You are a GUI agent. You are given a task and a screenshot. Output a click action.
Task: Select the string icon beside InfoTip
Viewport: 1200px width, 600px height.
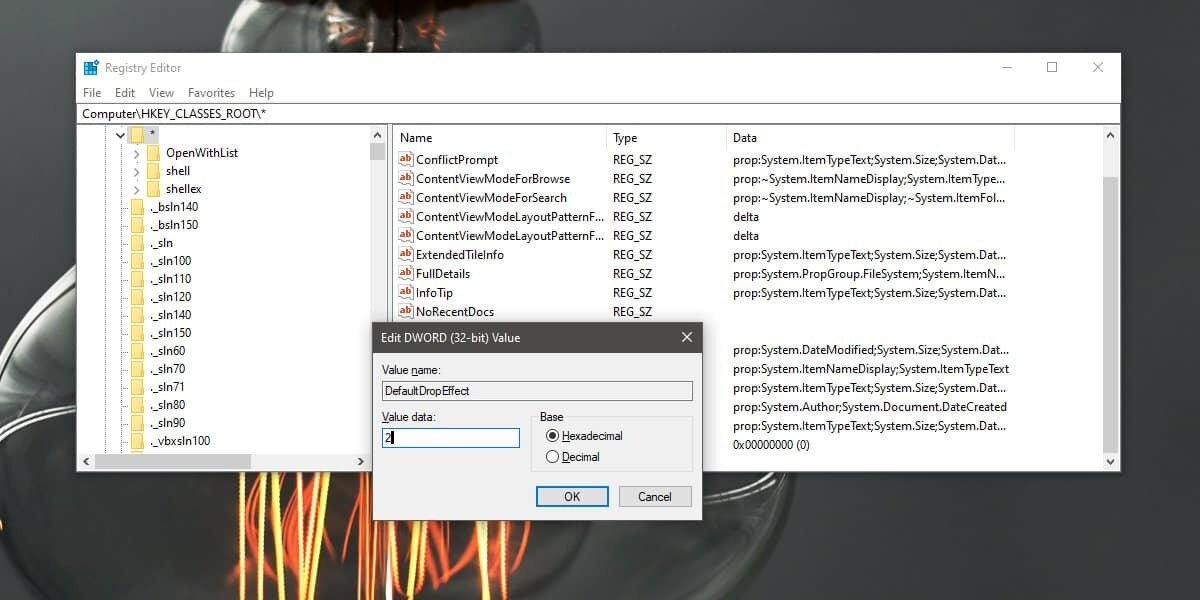tap(406, 292)
